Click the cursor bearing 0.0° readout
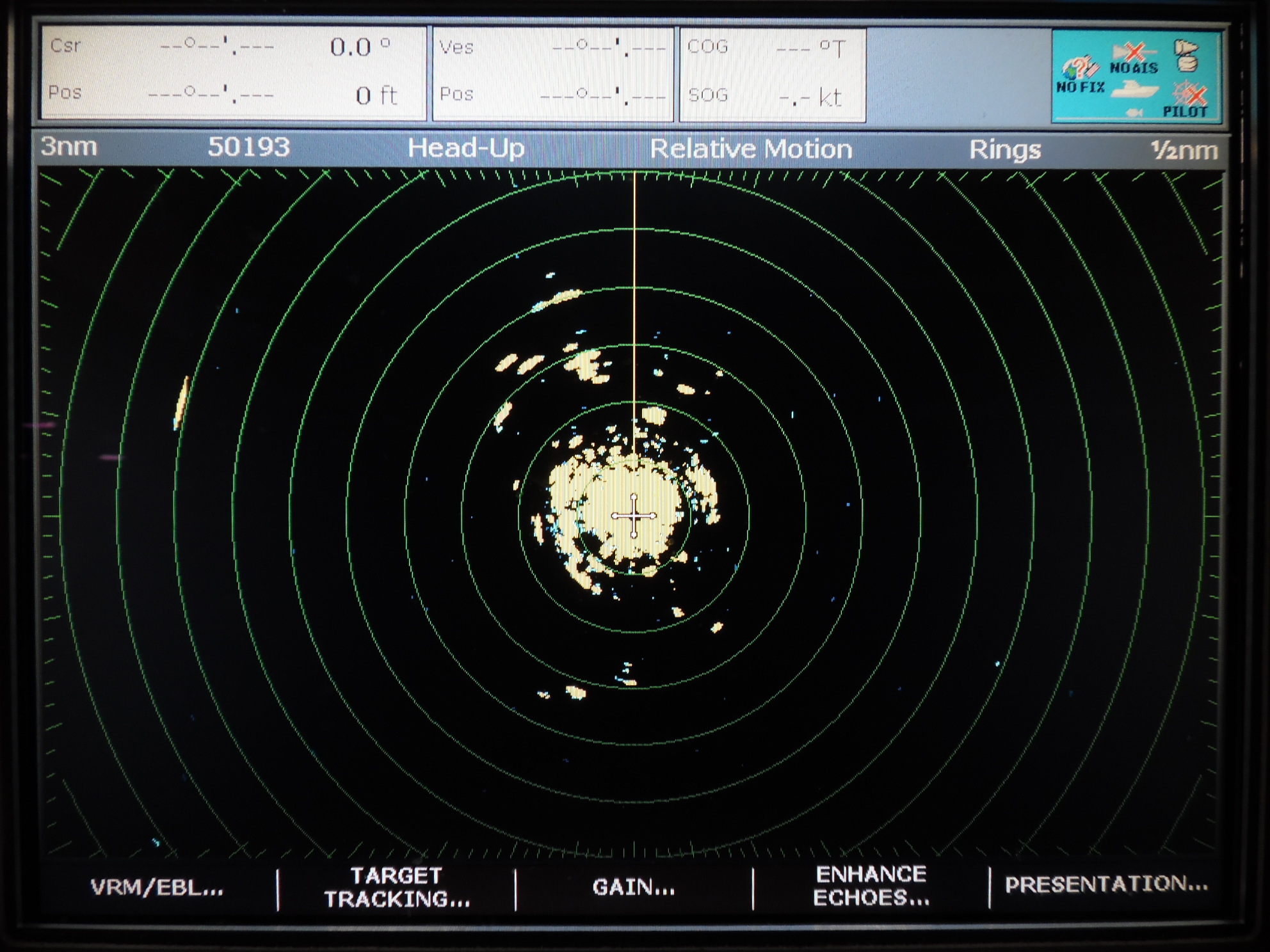Viewport: 1270px width, 952px height. (x=359, y=47)
